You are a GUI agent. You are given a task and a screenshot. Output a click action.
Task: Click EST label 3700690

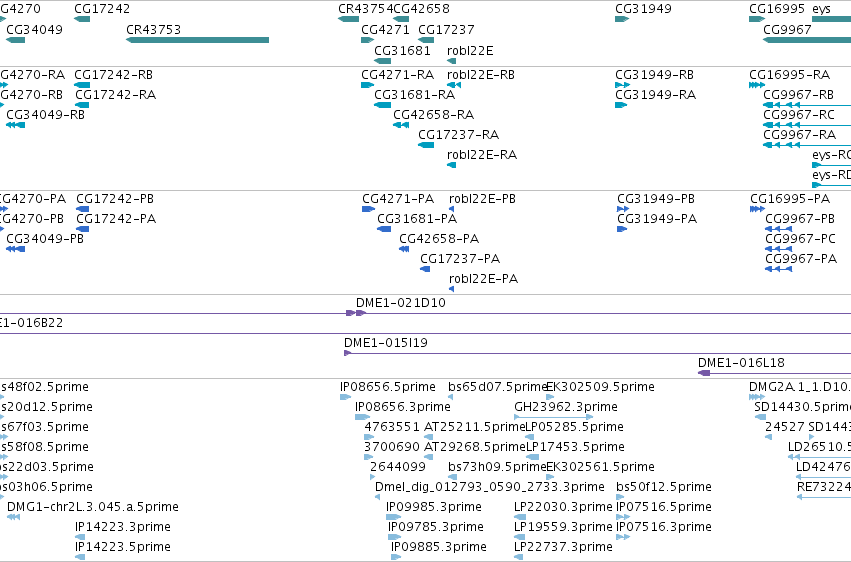point(392,447)
